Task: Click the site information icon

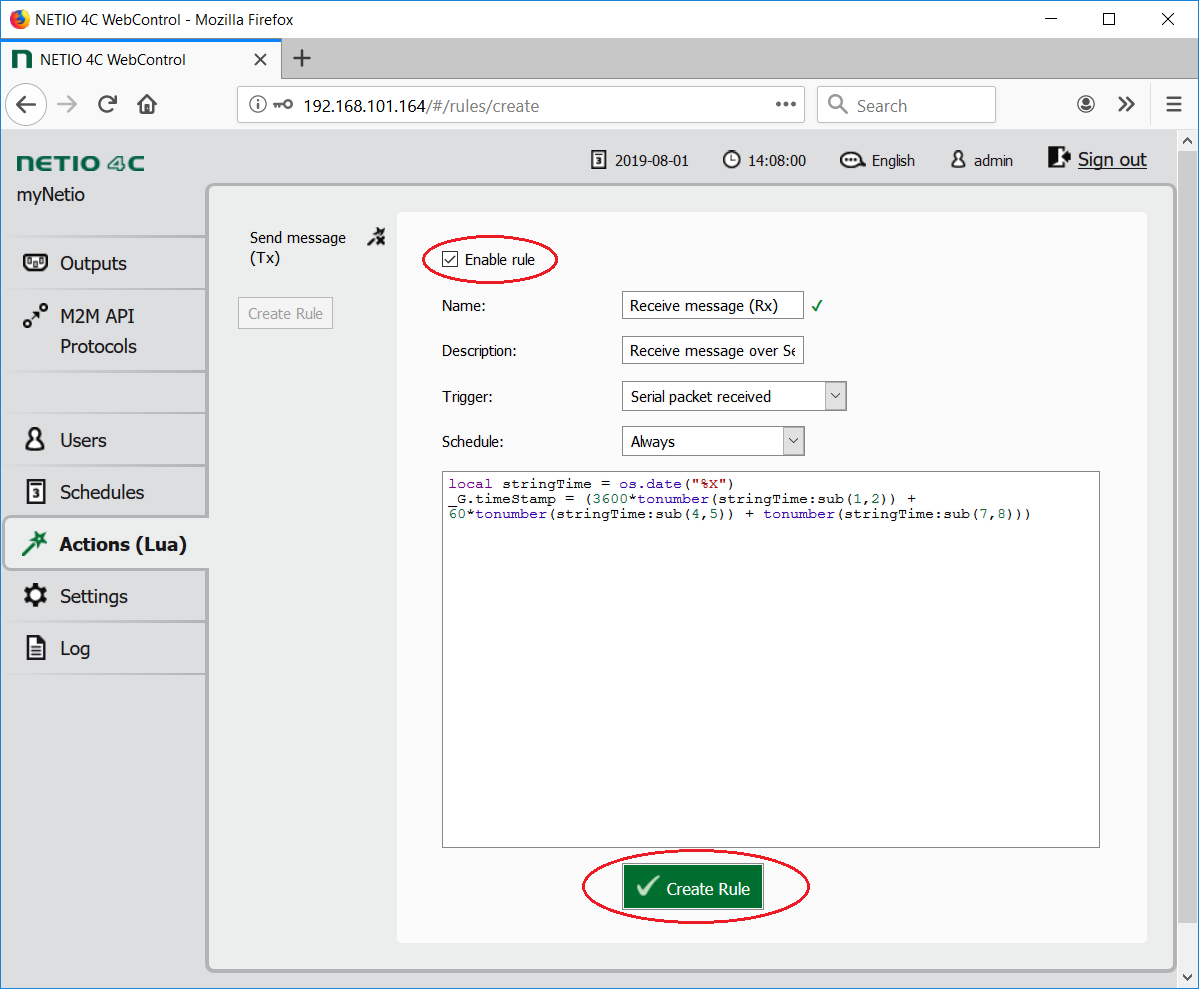Action: pos(258,104)
